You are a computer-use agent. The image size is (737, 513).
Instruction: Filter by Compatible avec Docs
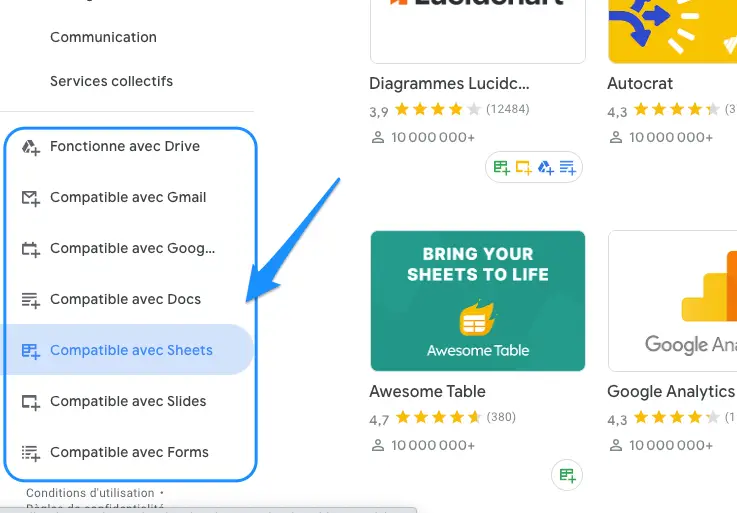[x=125, y=300]
